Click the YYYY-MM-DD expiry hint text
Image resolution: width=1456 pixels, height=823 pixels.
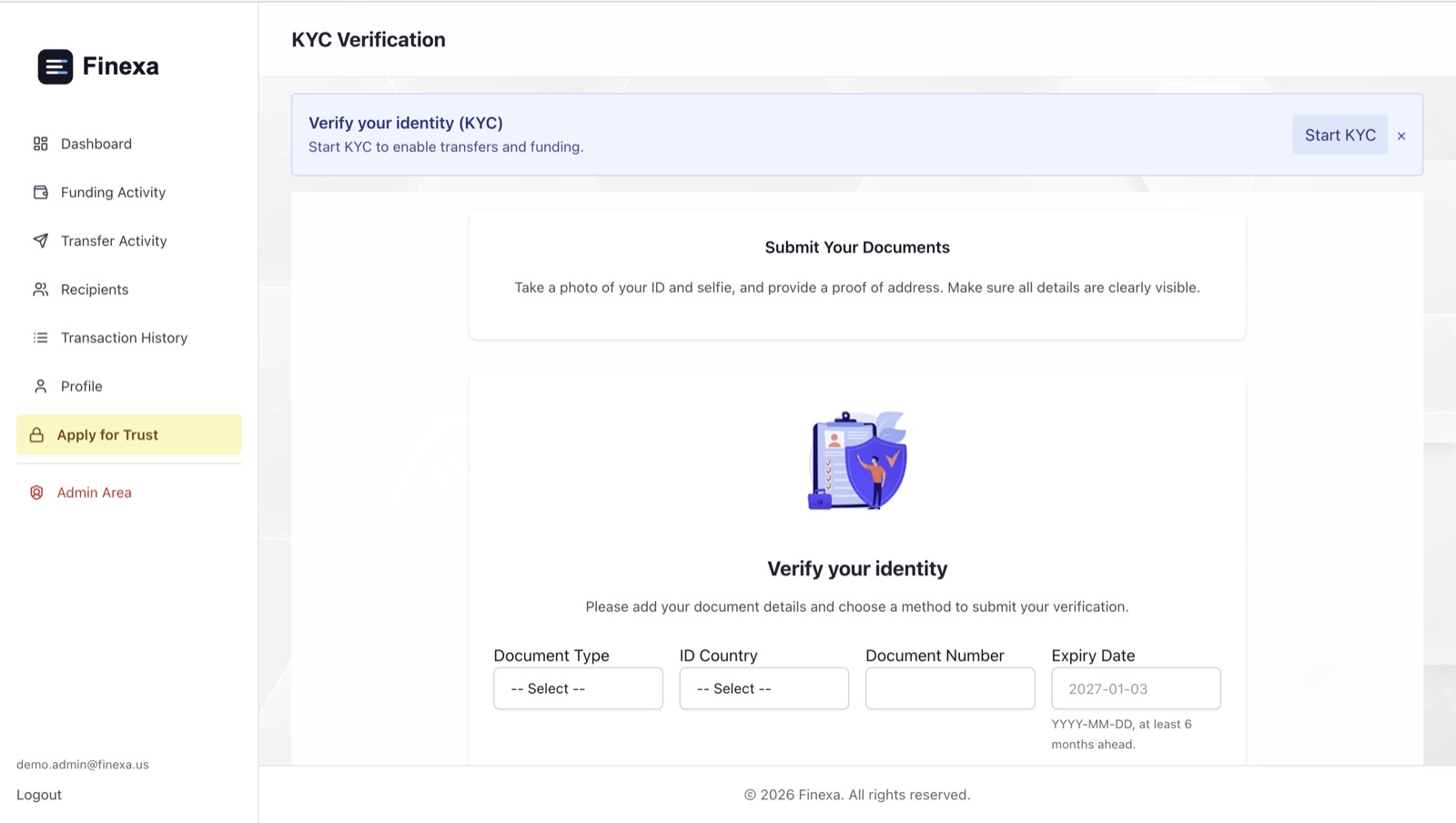[1122, 734]
